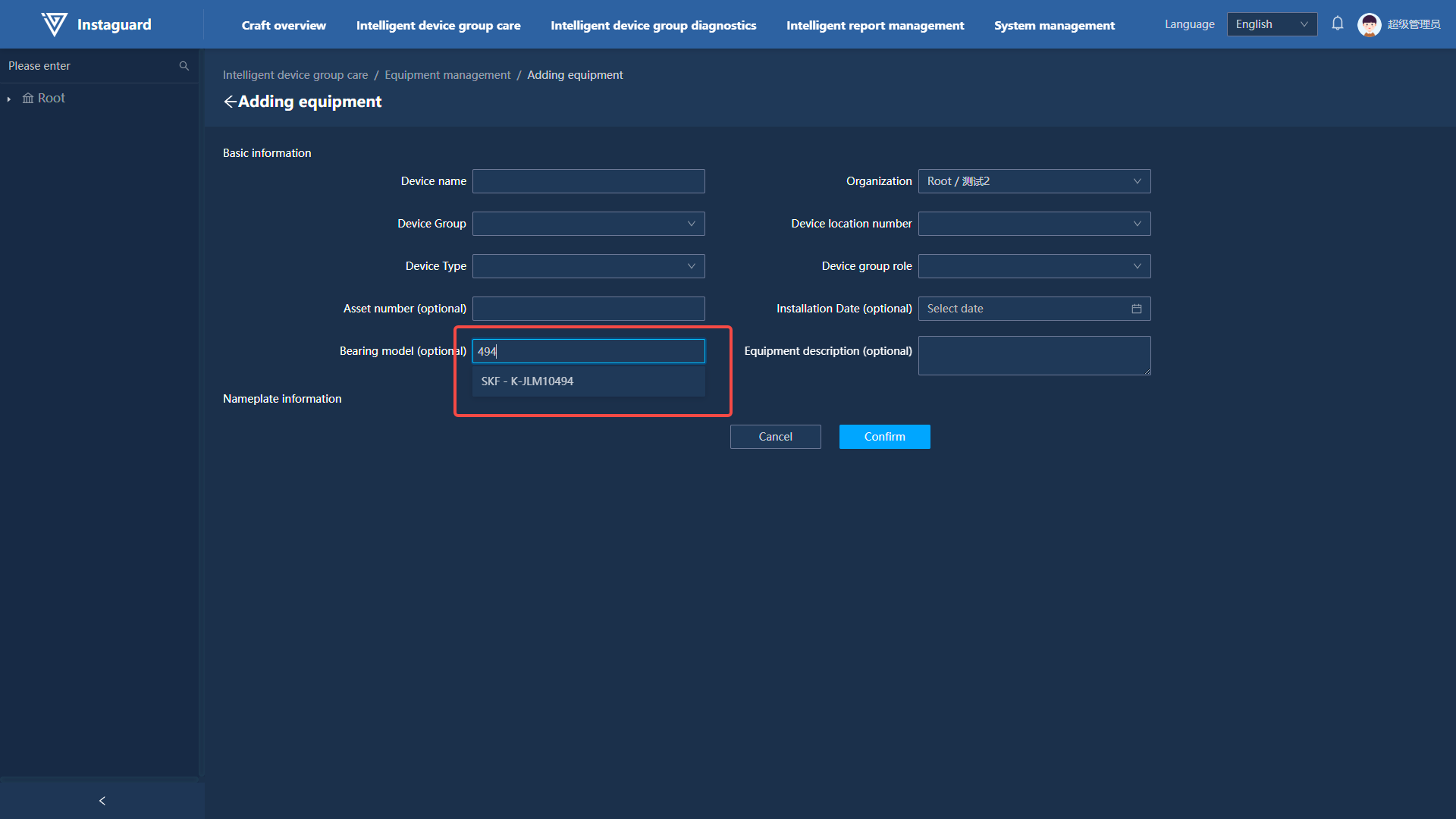
Task: Open the Craft overview menu
Action: 284,25
